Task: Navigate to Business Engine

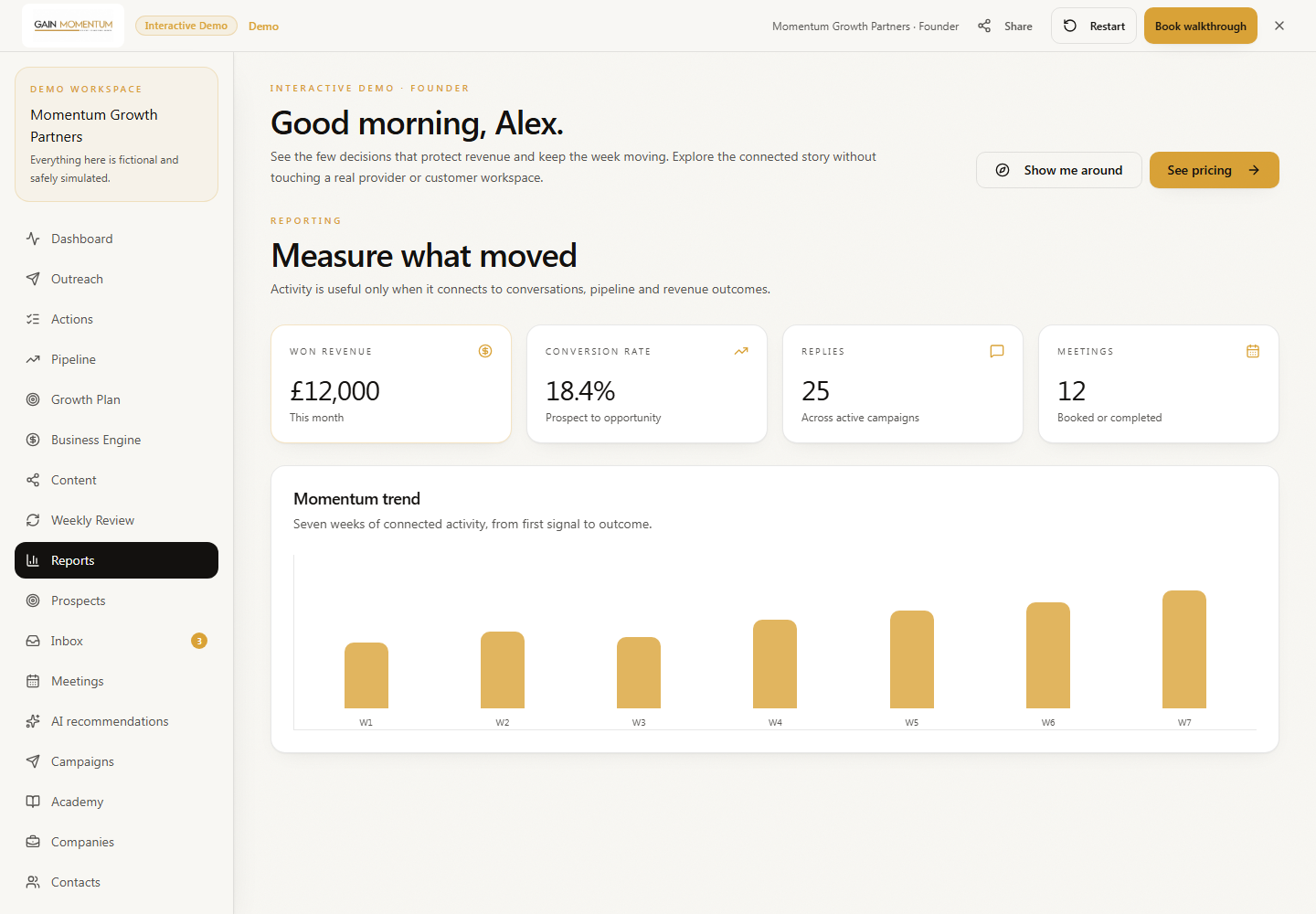Action: coord(116,440)
